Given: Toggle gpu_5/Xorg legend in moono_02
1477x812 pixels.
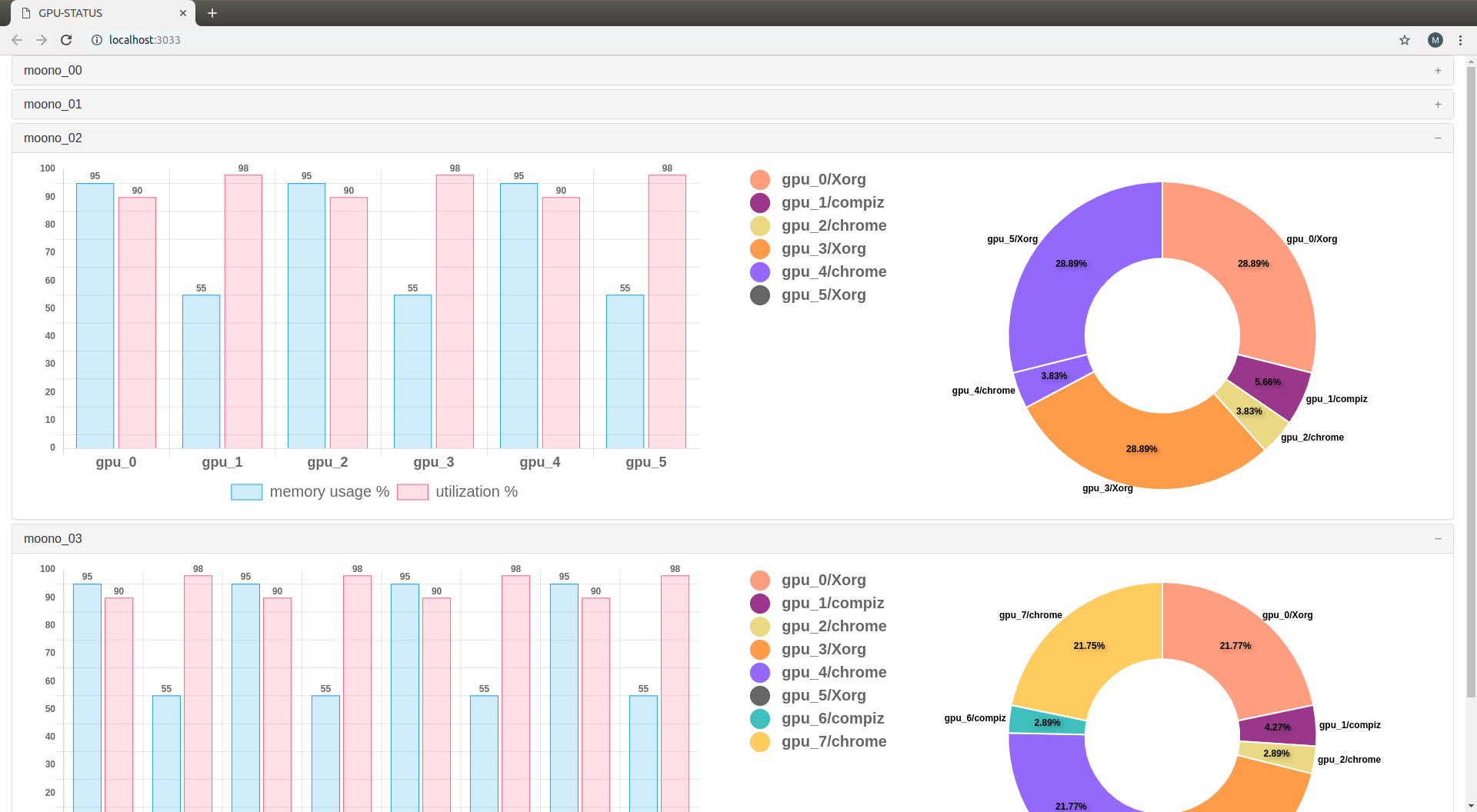Looking at the screenshot, I should pos(808,295).
